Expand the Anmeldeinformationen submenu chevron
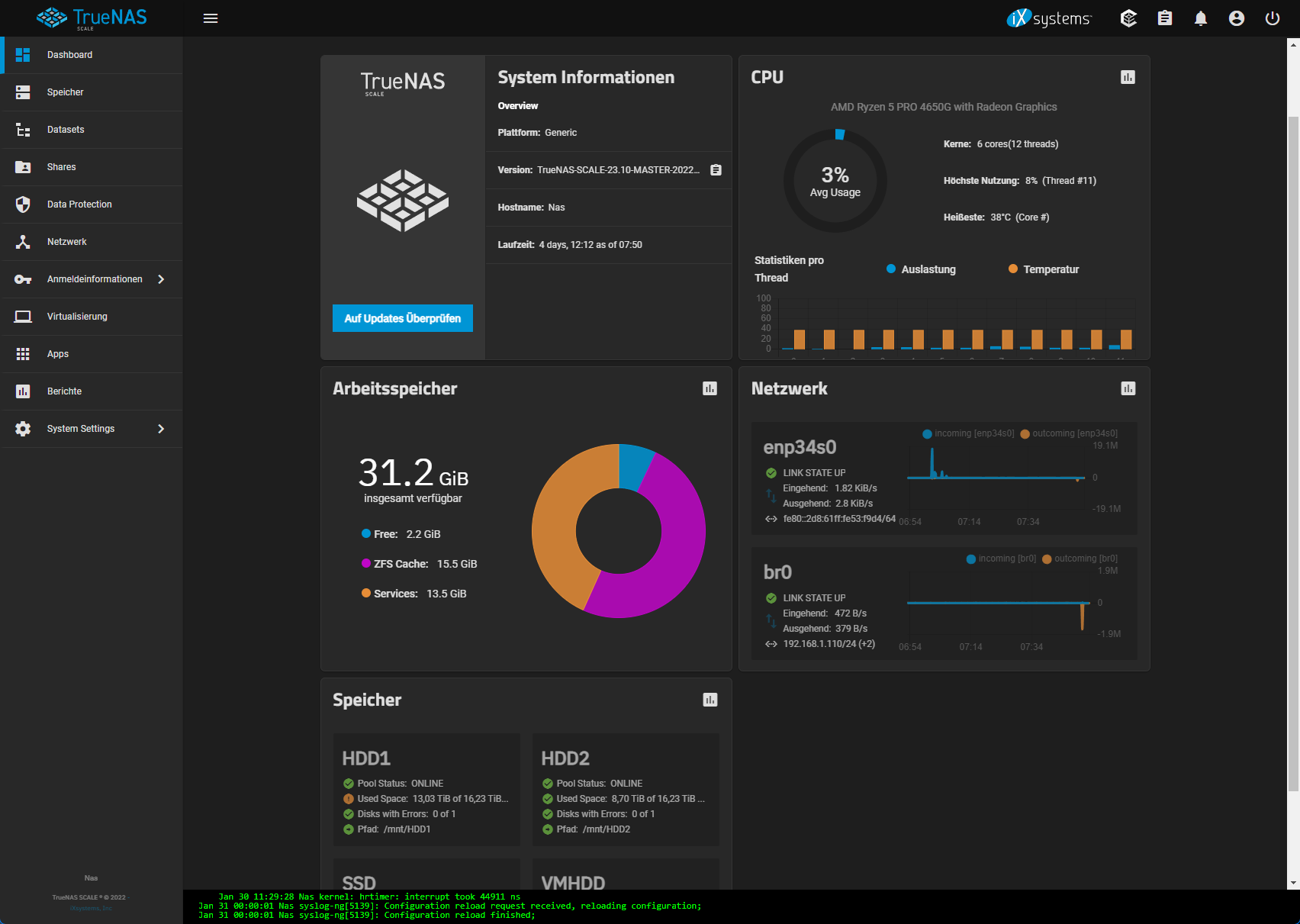Viewport: 1300px width, 924px height. (x=161, y=279)
